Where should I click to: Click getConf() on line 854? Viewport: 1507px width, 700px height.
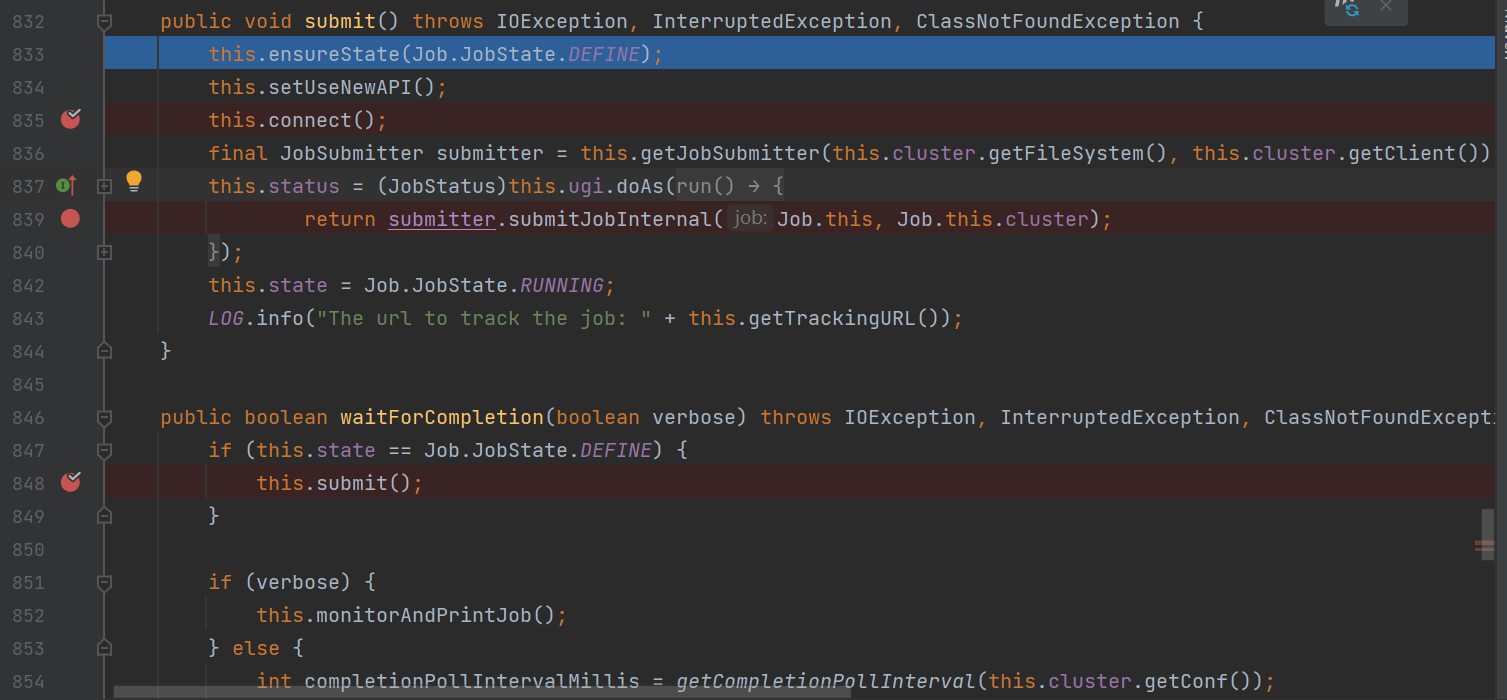[x=1199, y=681]
